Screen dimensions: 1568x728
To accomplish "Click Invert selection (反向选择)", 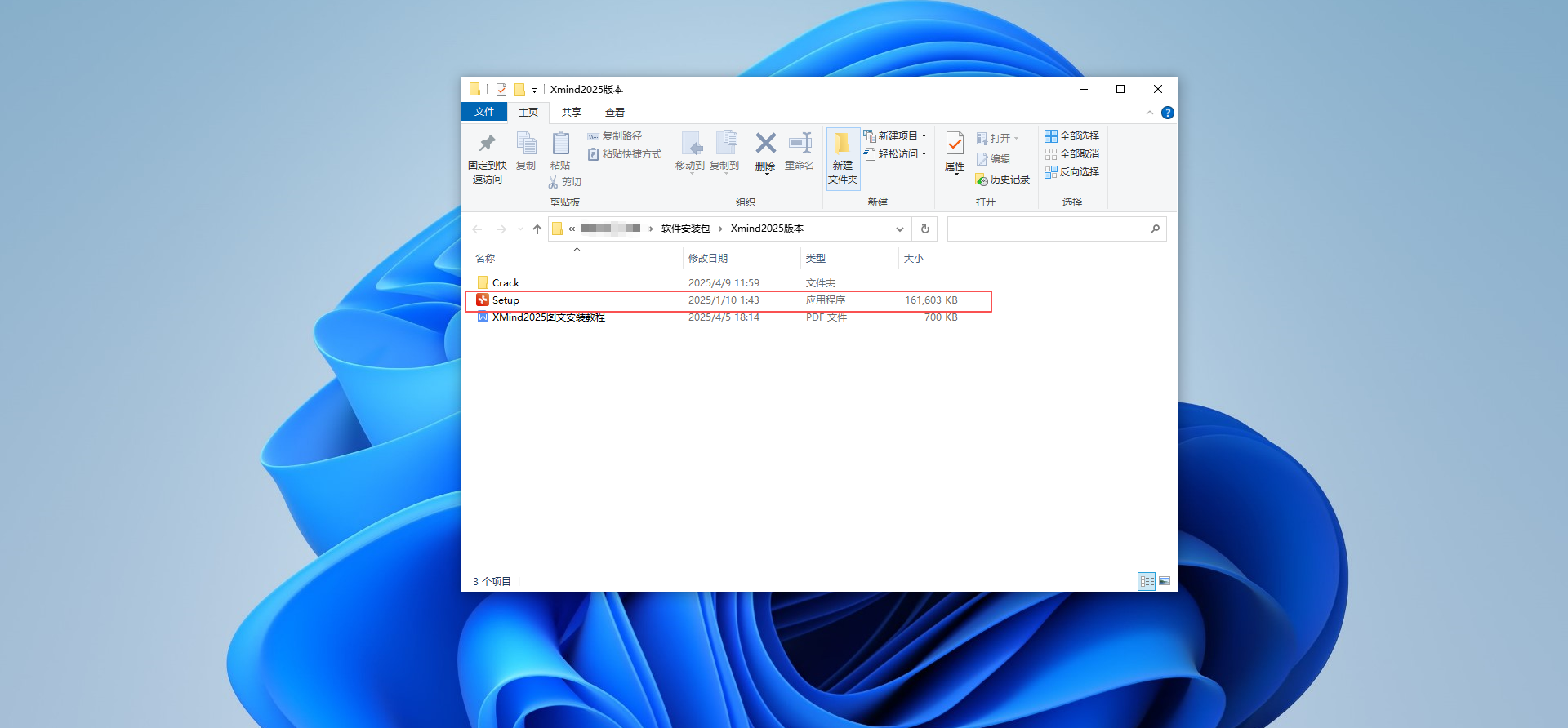I will point(1071,172).
